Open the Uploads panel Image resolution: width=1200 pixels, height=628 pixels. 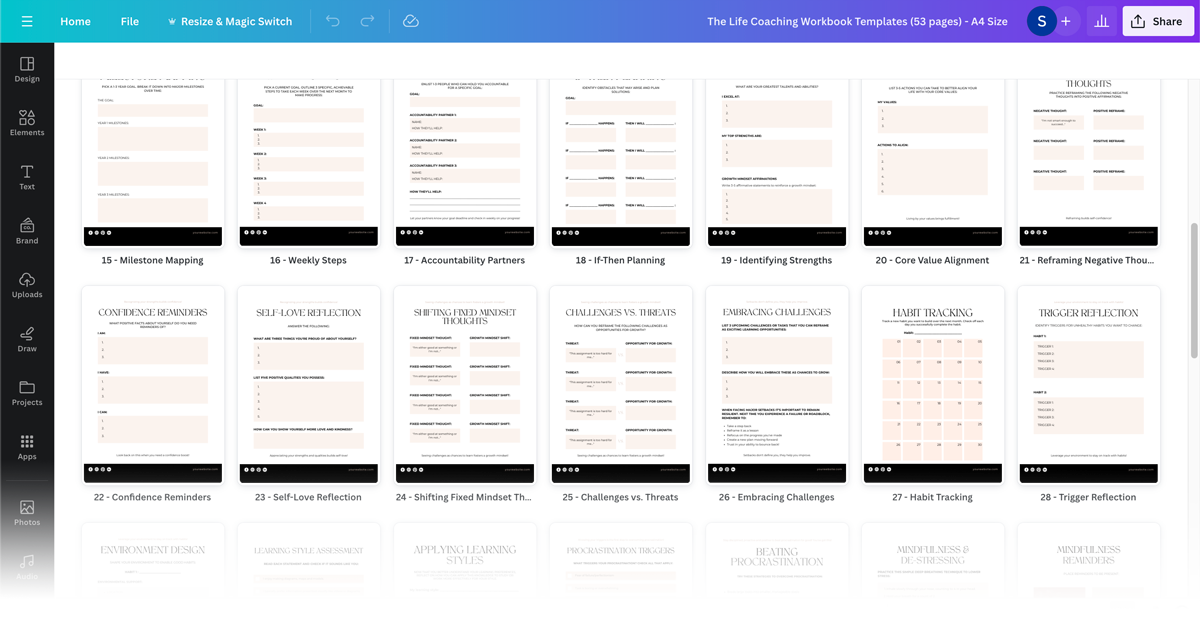coord(27,285)
